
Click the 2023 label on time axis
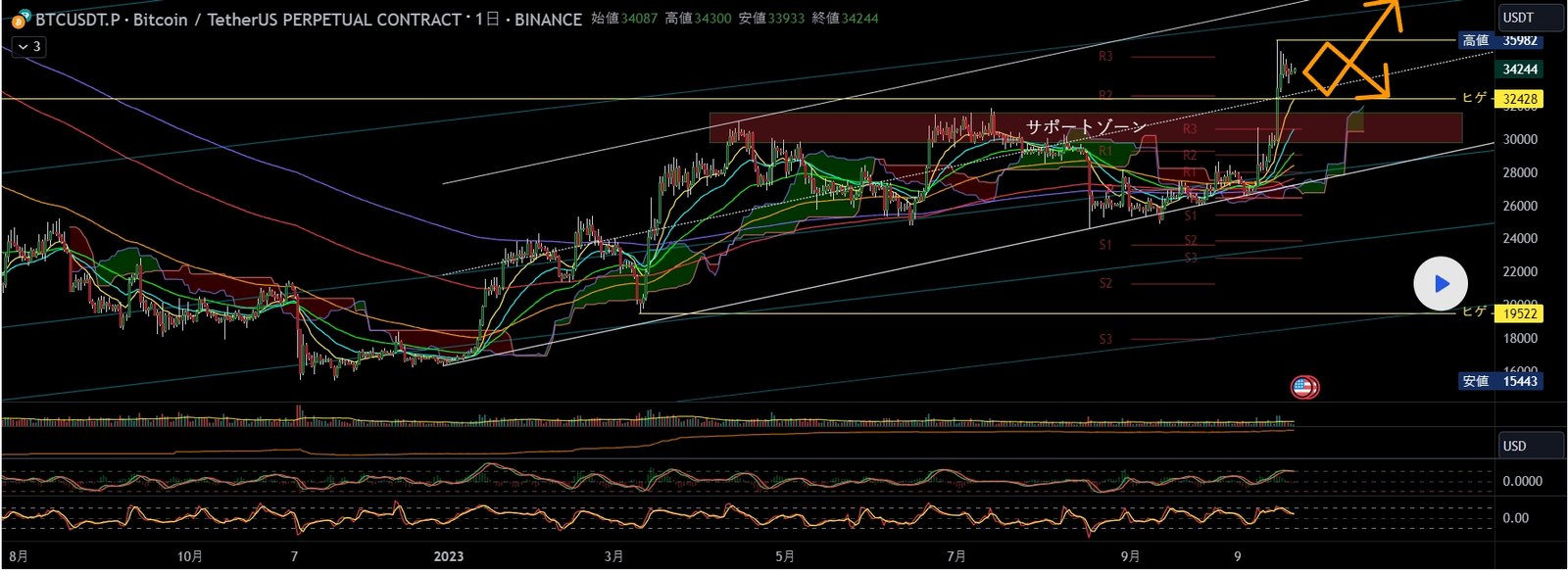pyautogui.click(x=448, y=556)
